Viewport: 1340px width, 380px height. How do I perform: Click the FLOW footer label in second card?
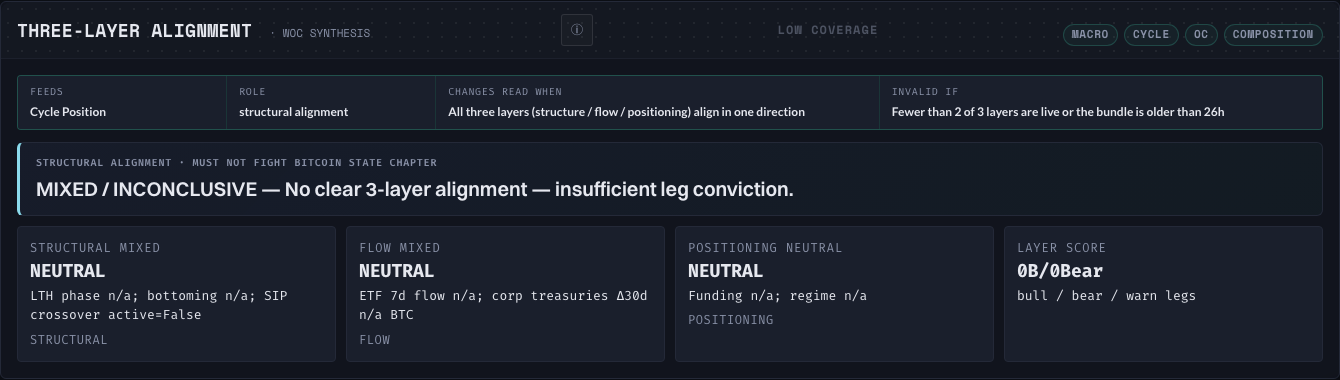coord(375,340)
